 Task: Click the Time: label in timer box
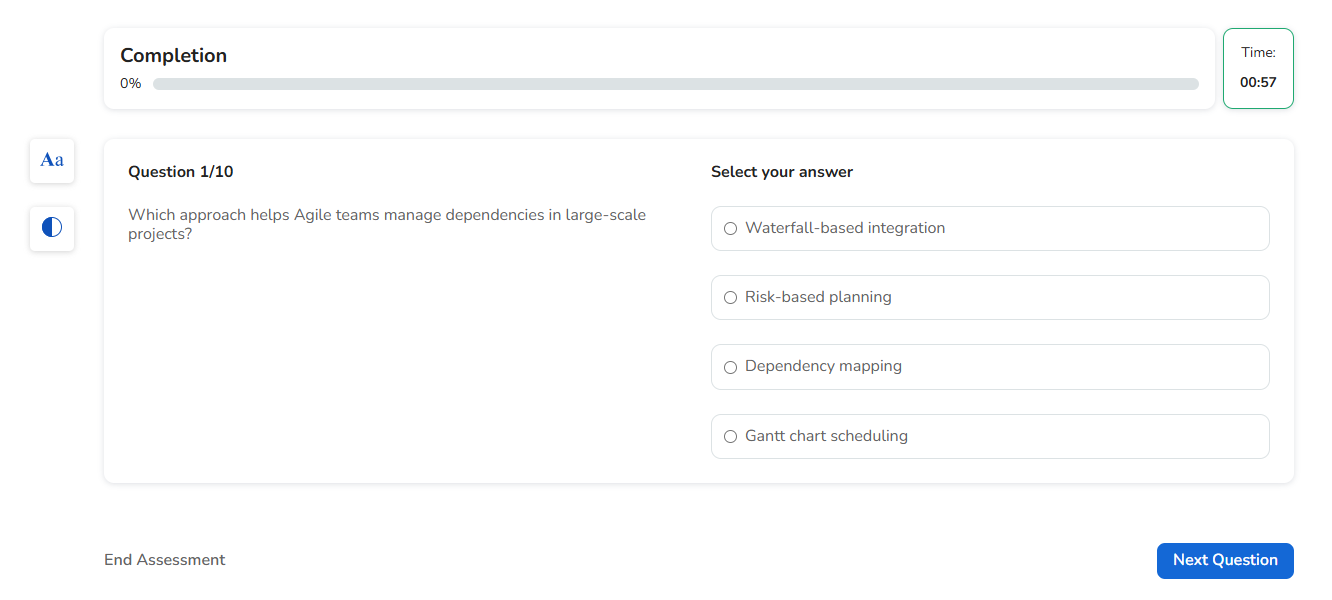pos(1258,53)
